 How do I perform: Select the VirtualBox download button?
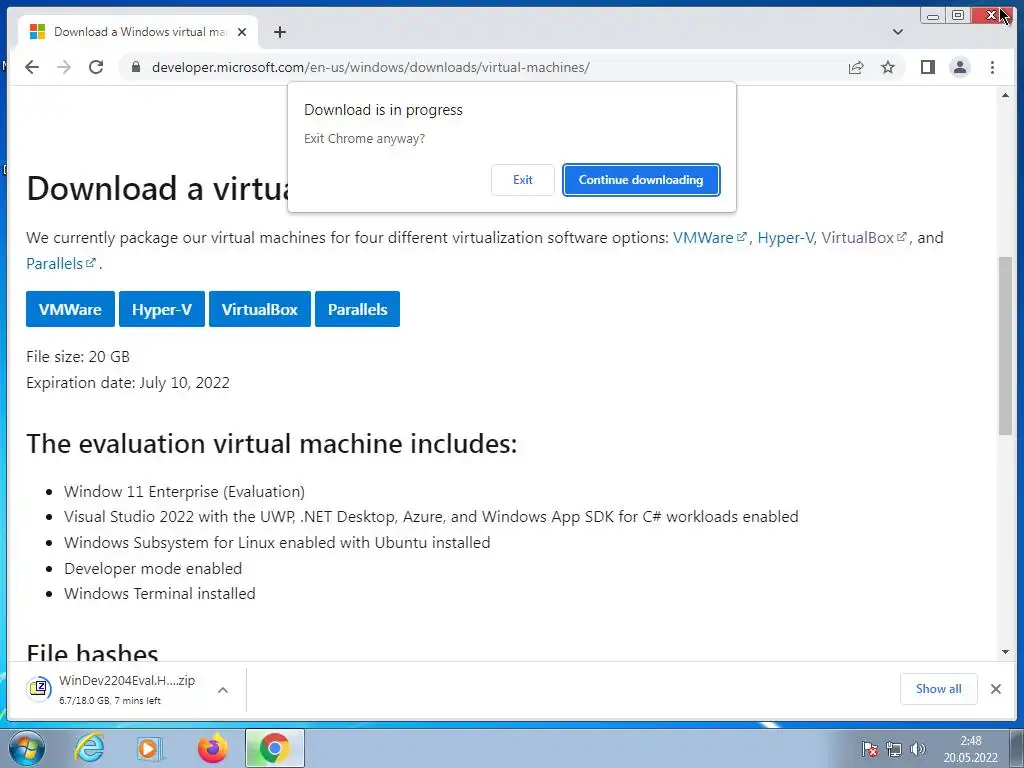[259, 310]
